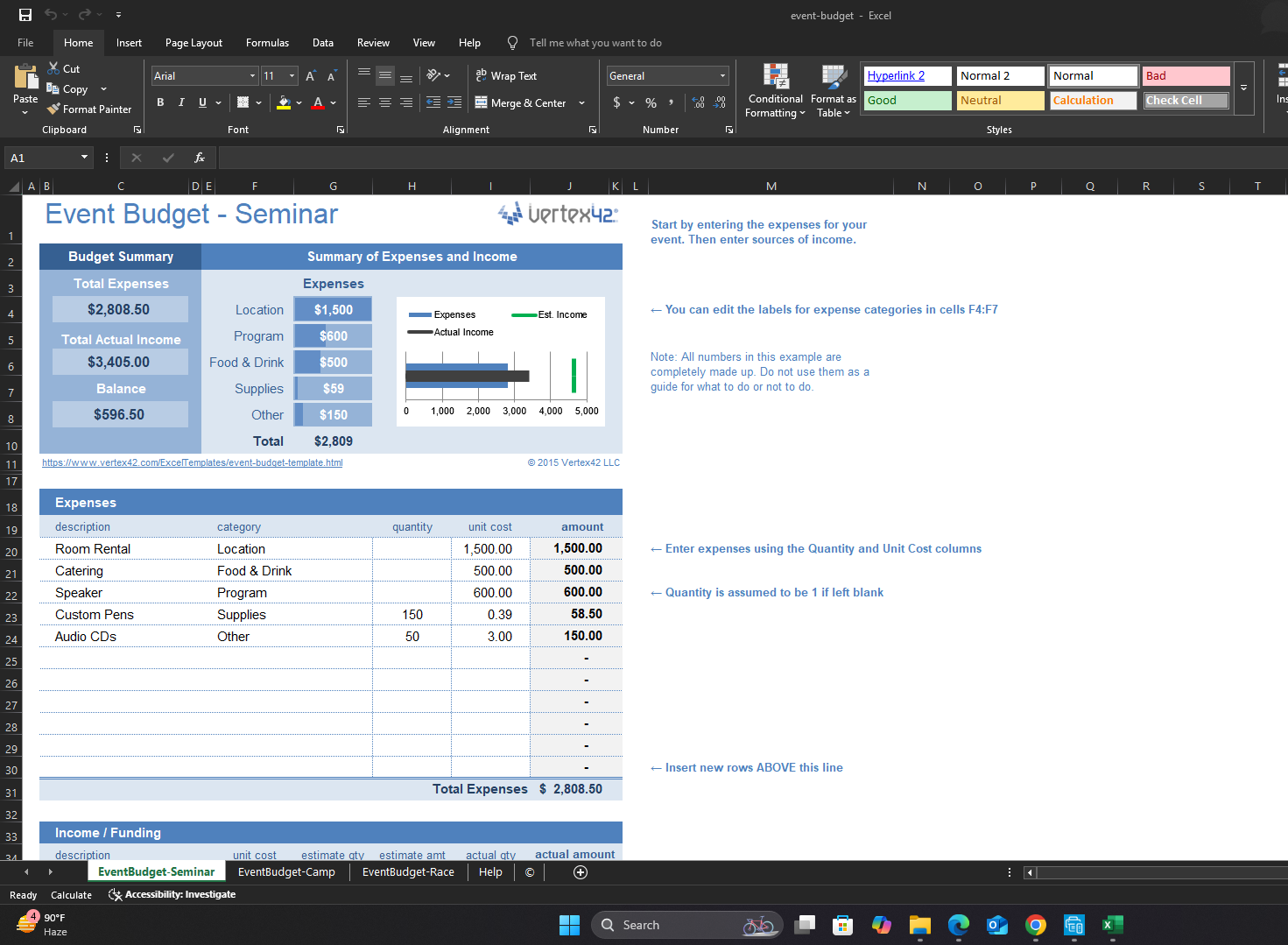The width and height of the screenshot is (1288, 945).
Task: Open the EventBudget-Camp sheet
Action: [286, 871]
